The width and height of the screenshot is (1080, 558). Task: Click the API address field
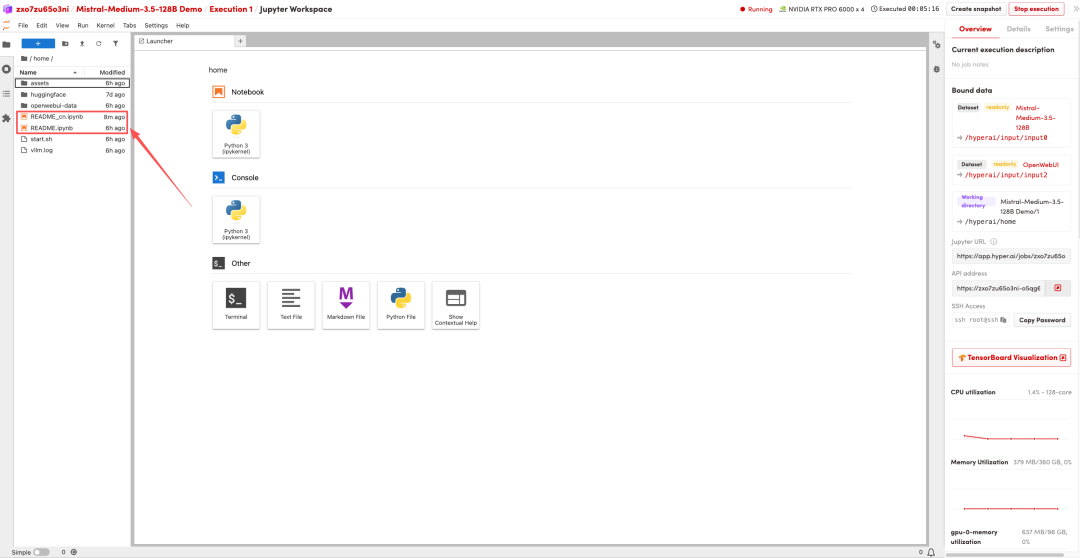tap(999, 288)
